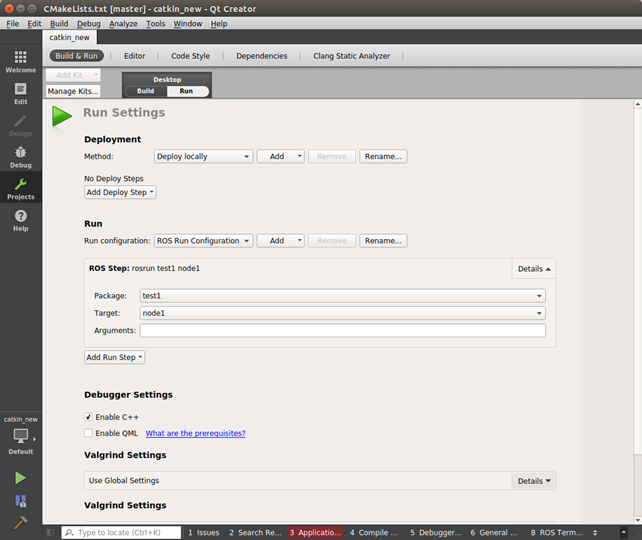Collapse ROS Step Details
Screen dimensions: 642x540
coord(533,269)
